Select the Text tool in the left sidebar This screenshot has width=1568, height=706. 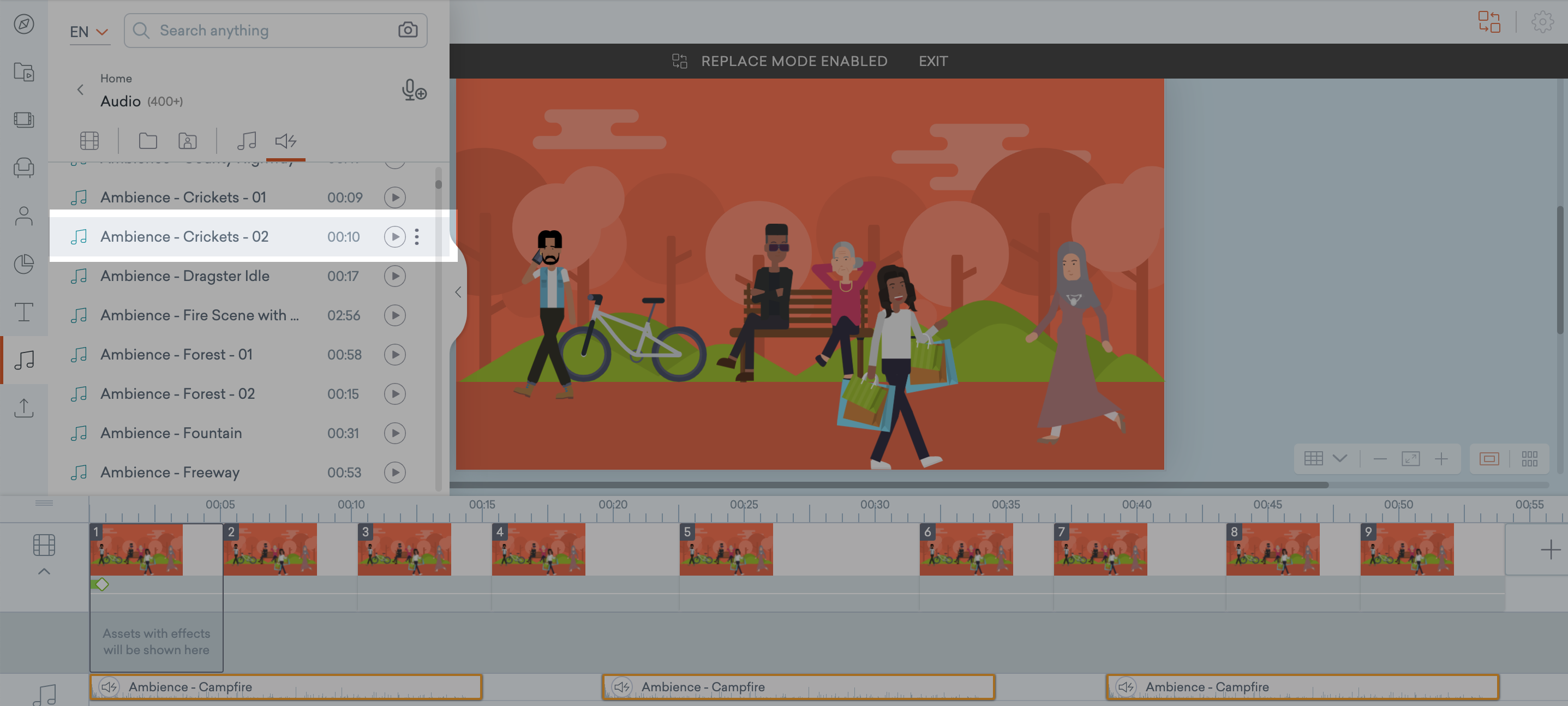(24, 312)
